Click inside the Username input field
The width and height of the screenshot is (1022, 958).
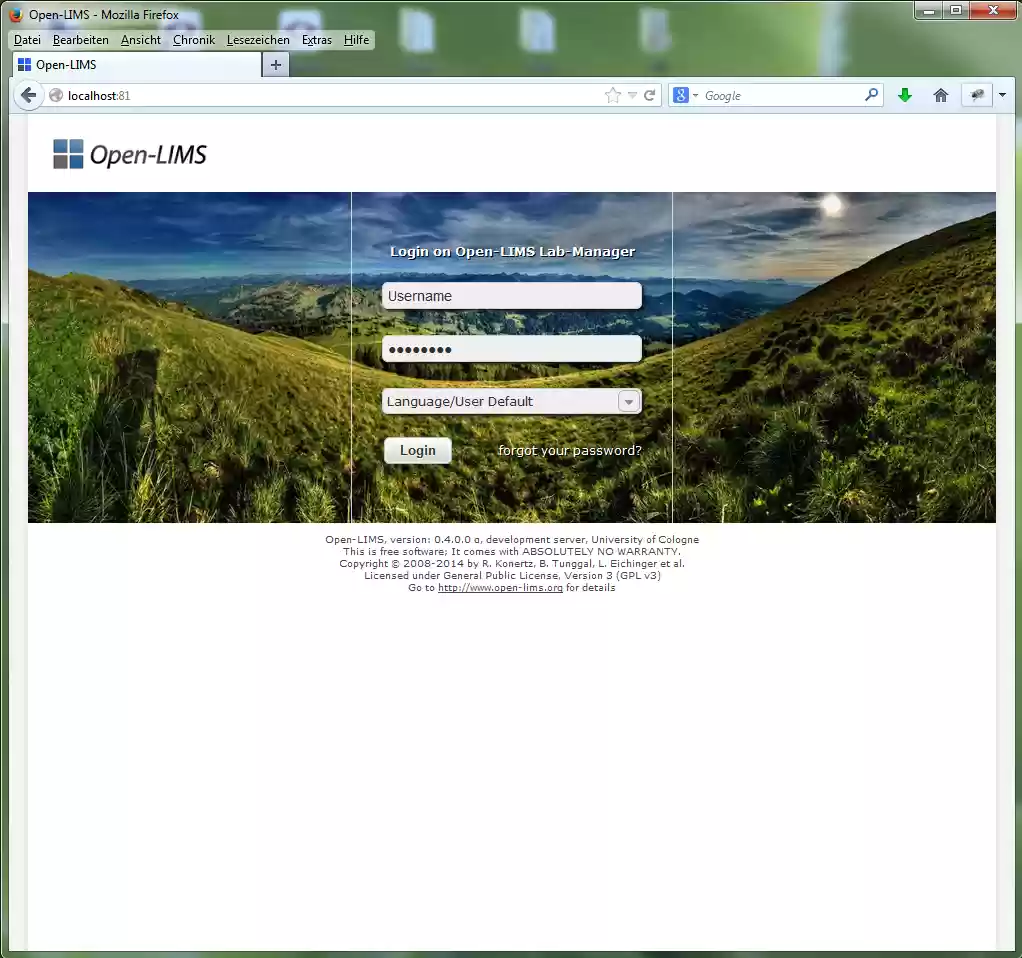click(x=511, y=295)
